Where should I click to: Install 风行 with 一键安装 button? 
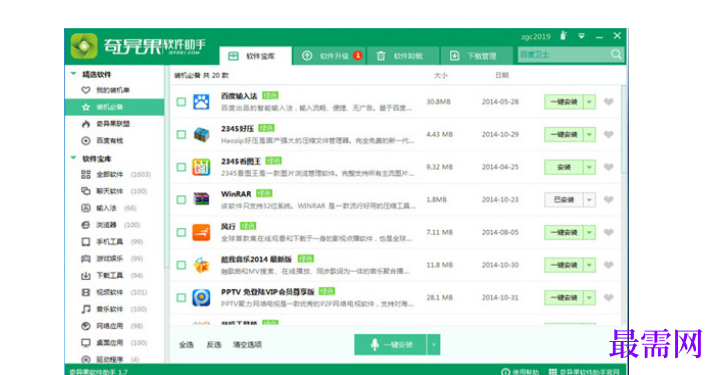(x=564, y=232)
